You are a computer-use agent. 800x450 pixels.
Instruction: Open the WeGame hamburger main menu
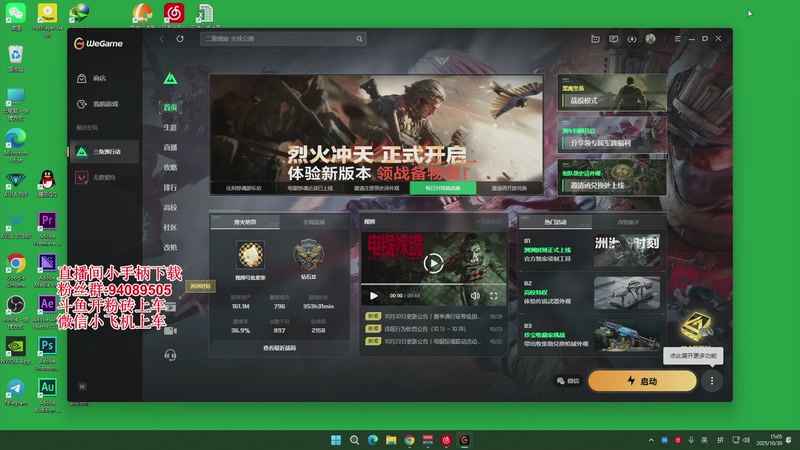tap(678, 39)
